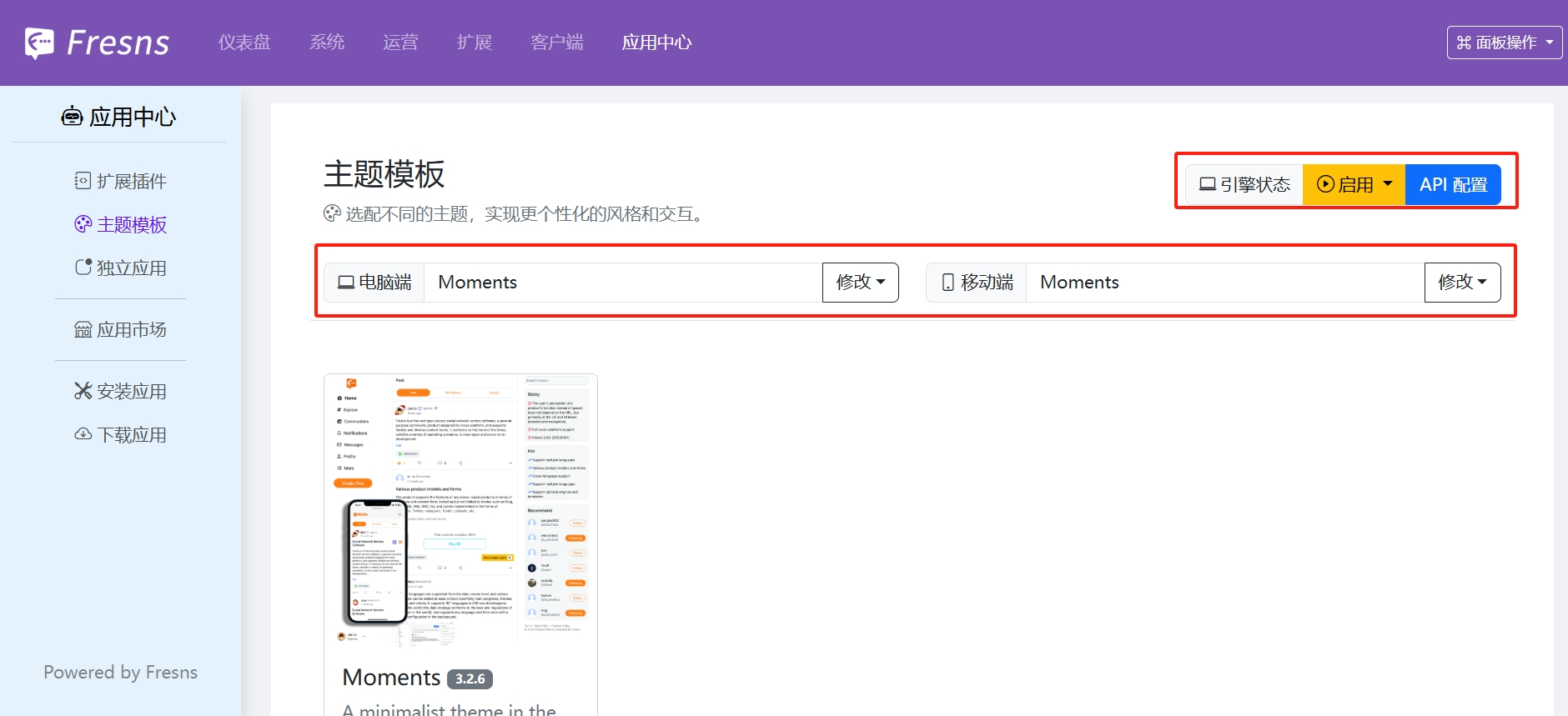Click the robot icon beside 应用中心 heading

(72, 117)
